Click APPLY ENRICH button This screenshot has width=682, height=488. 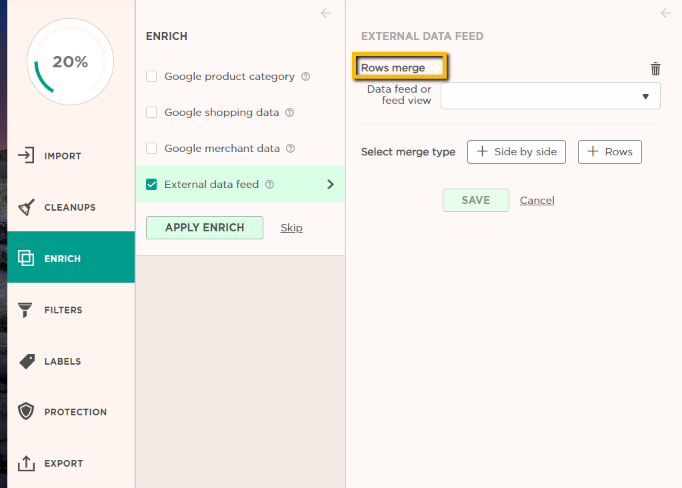[204, 227]
